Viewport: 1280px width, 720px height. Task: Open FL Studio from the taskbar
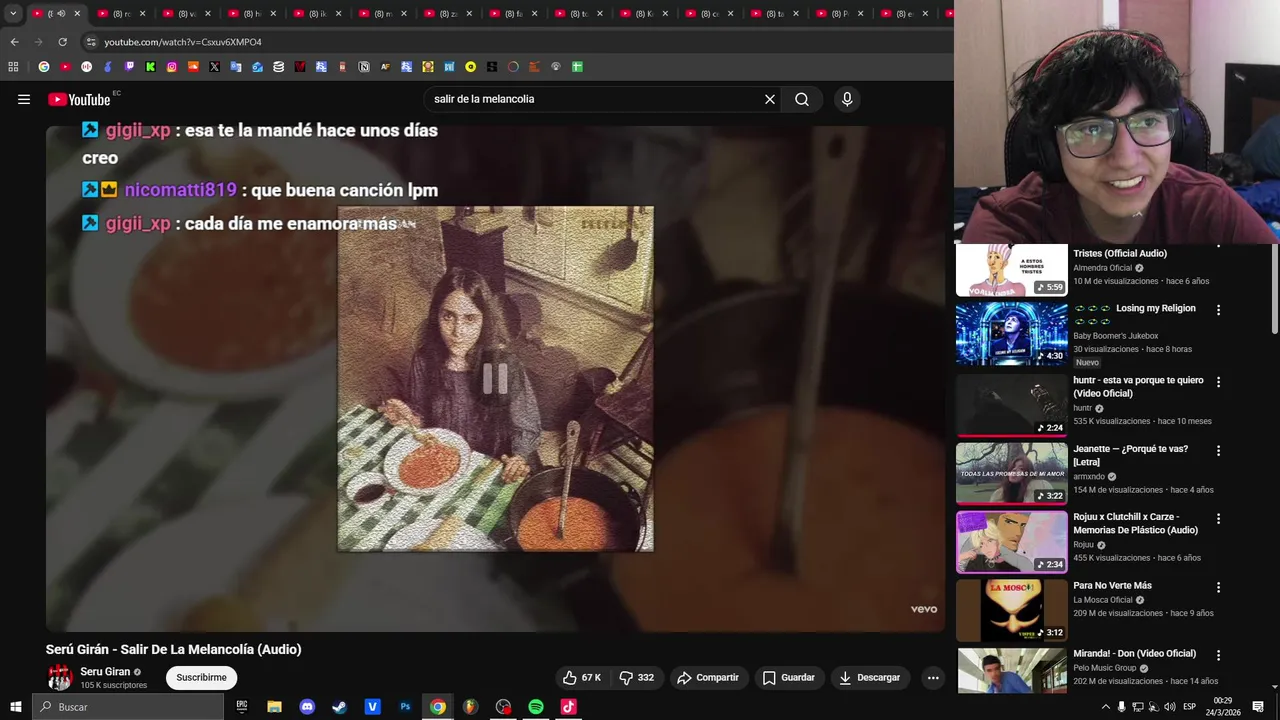[x=470, y=707]
